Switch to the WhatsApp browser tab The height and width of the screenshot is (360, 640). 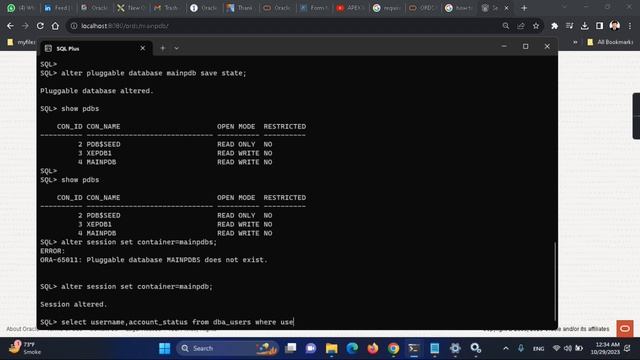pos(21,8)
